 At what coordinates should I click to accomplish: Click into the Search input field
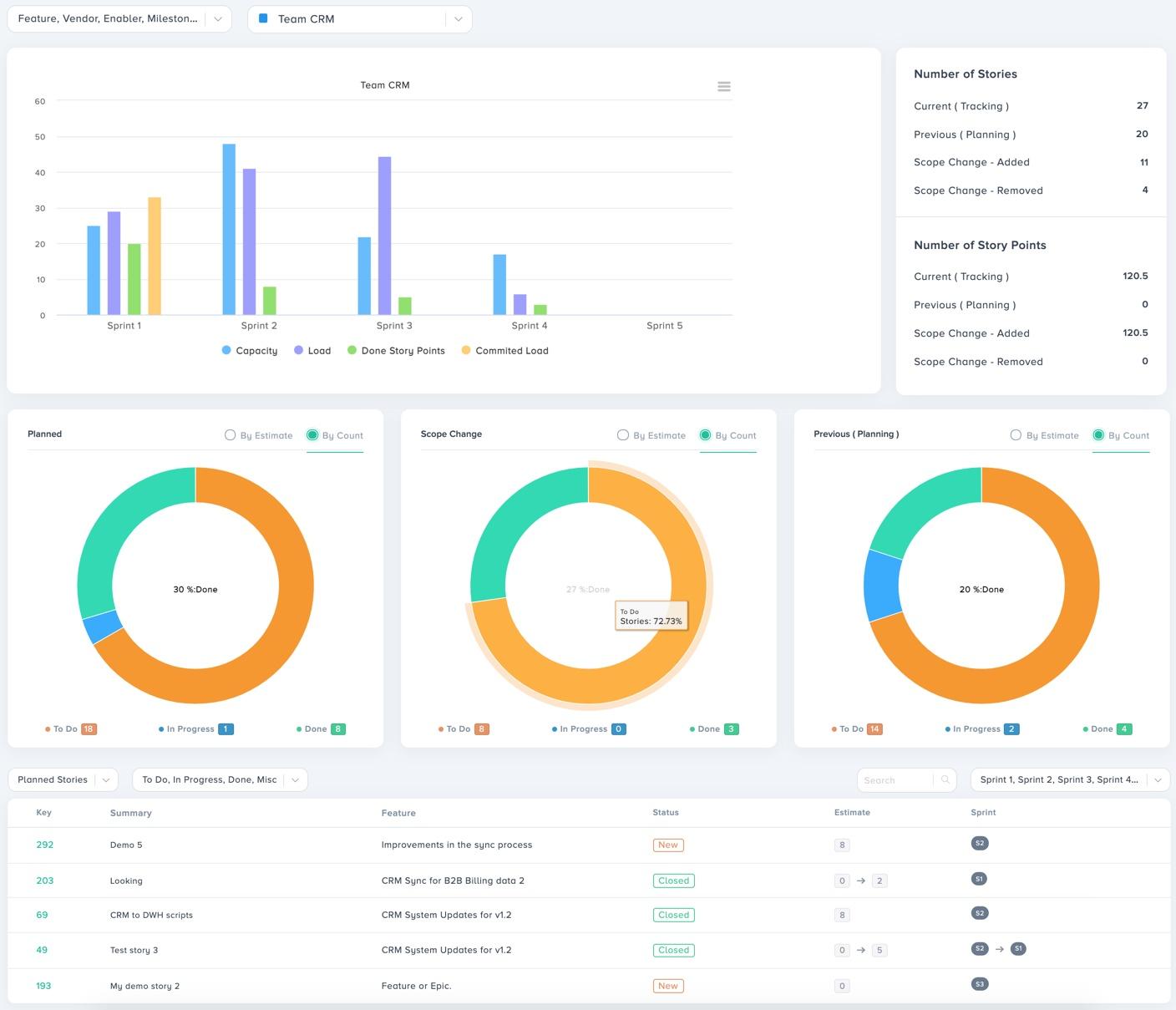tap(895, 779)
